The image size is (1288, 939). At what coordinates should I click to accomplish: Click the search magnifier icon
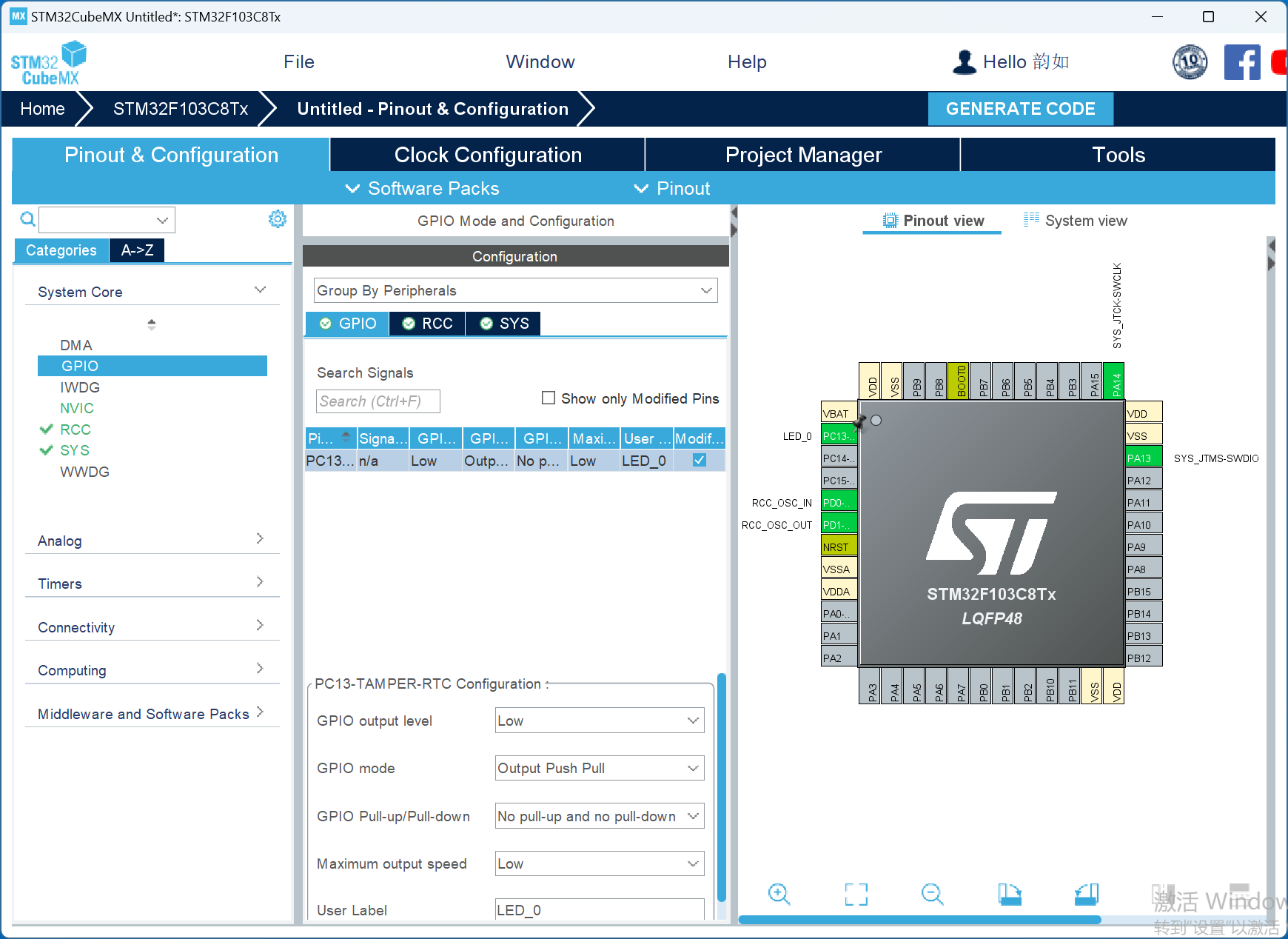point(27,219)
